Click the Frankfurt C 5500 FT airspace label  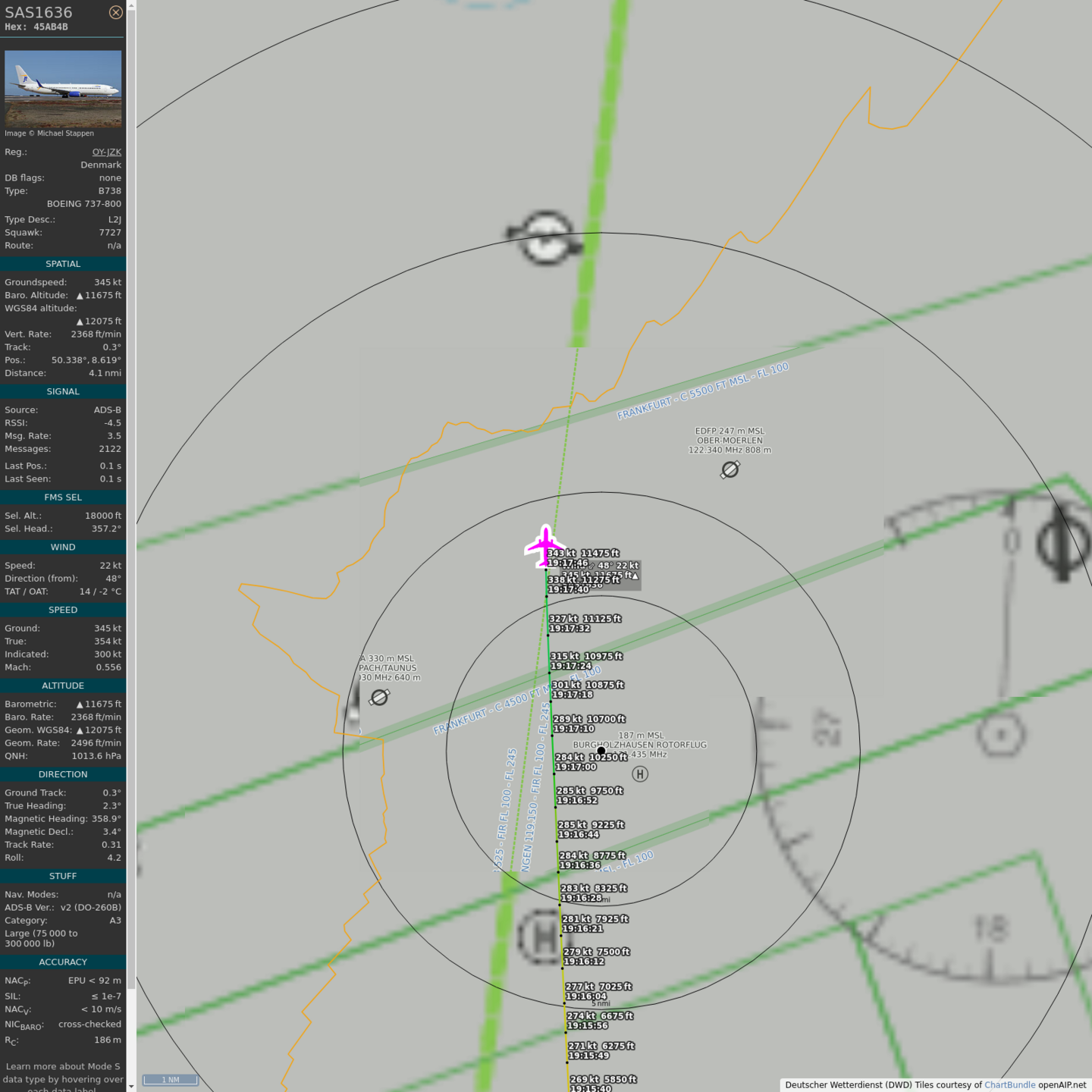click(x=702, y=391)
